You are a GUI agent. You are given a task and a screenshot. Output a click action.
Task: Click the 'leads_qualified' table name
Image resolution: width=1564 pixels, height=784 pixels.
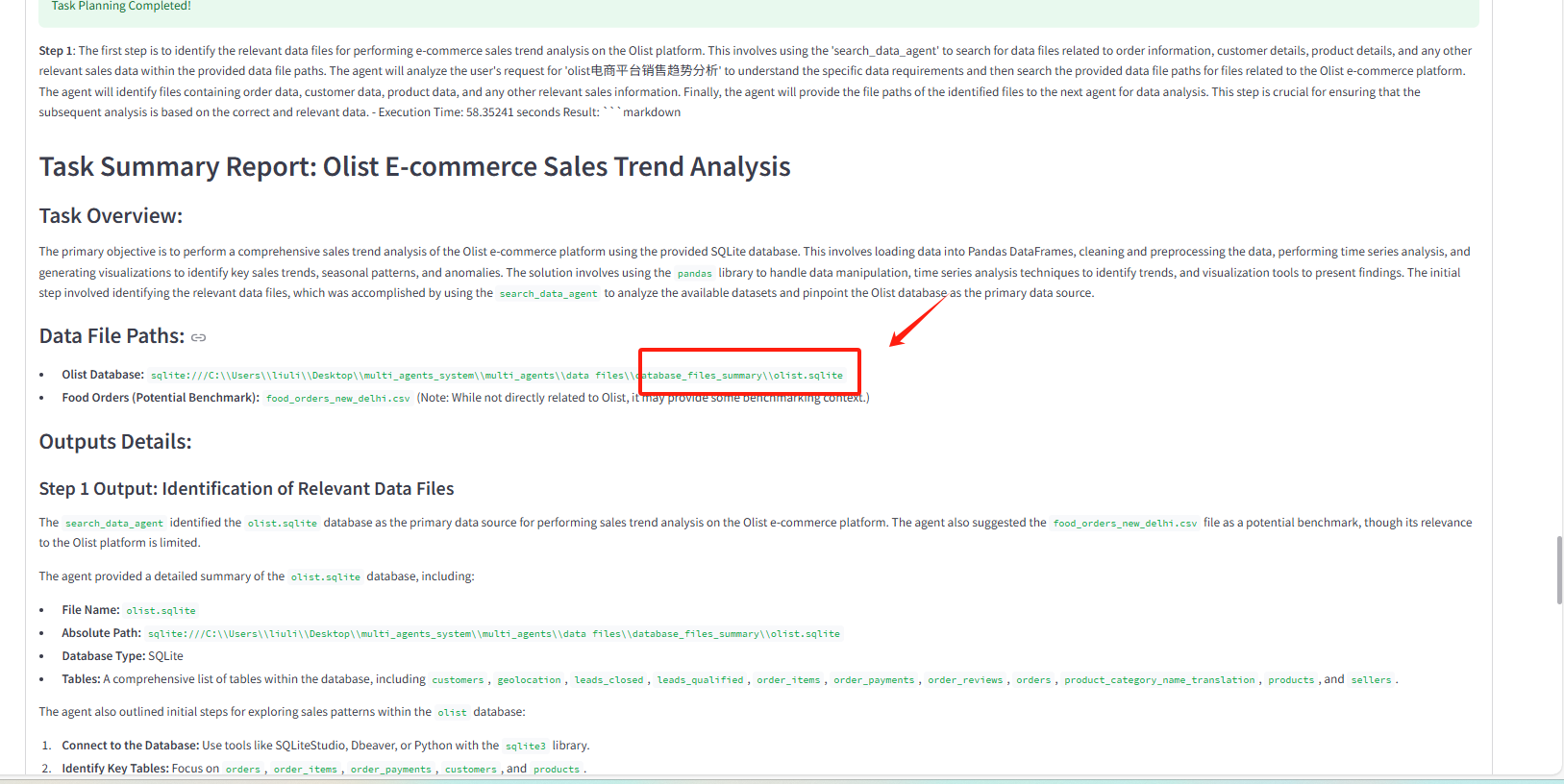click(x=701, y=680)
